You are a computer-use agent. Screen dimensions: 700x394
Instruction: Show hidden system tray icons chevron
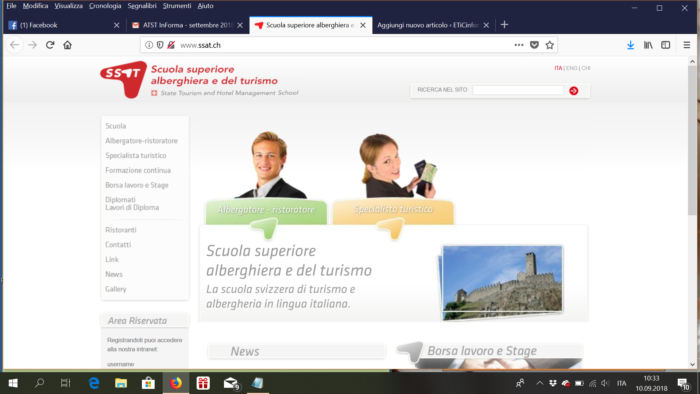539,383
